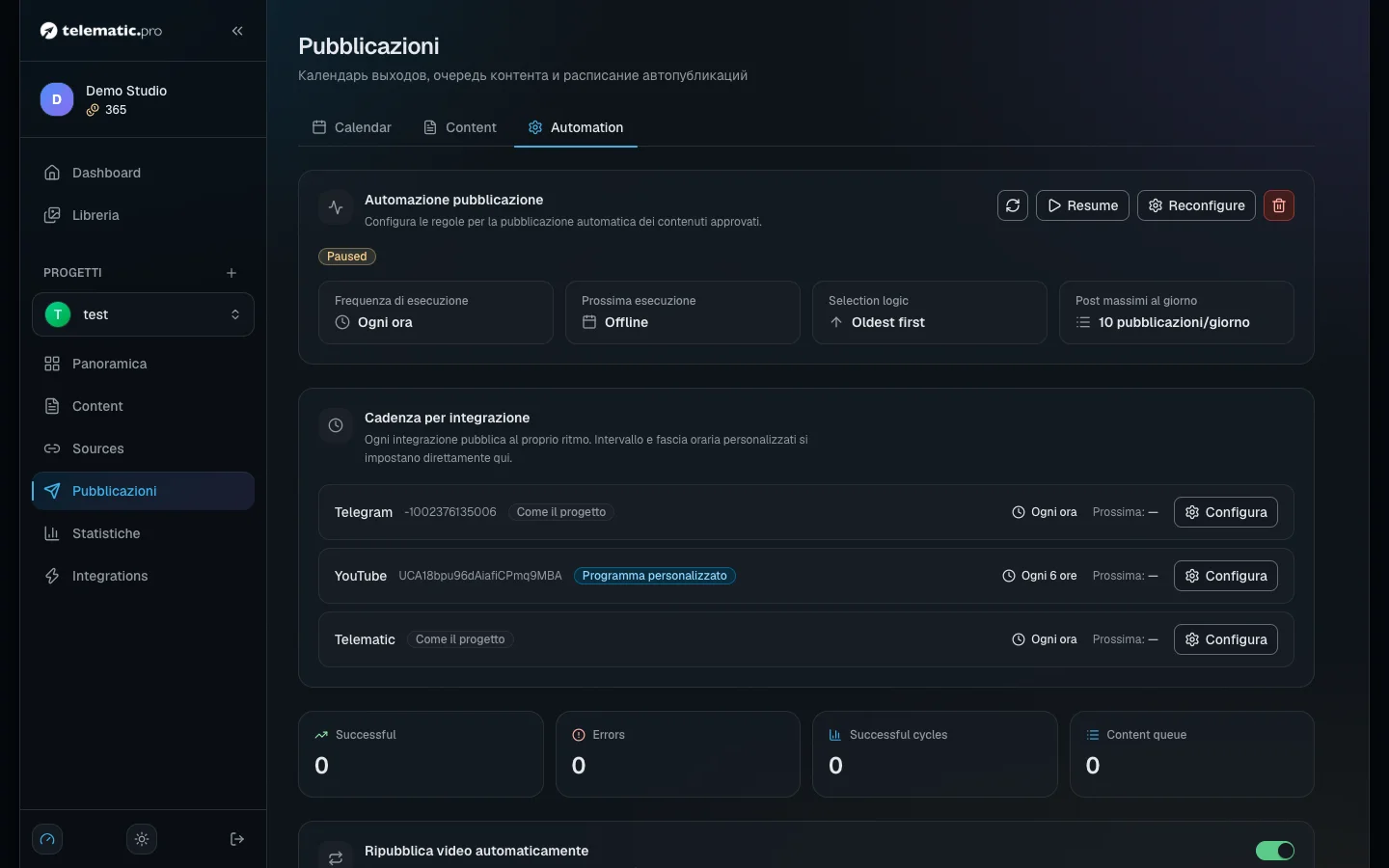1389x868 pixels.
Task: Expand the test project selector dropdown
Action: point(143,314)
